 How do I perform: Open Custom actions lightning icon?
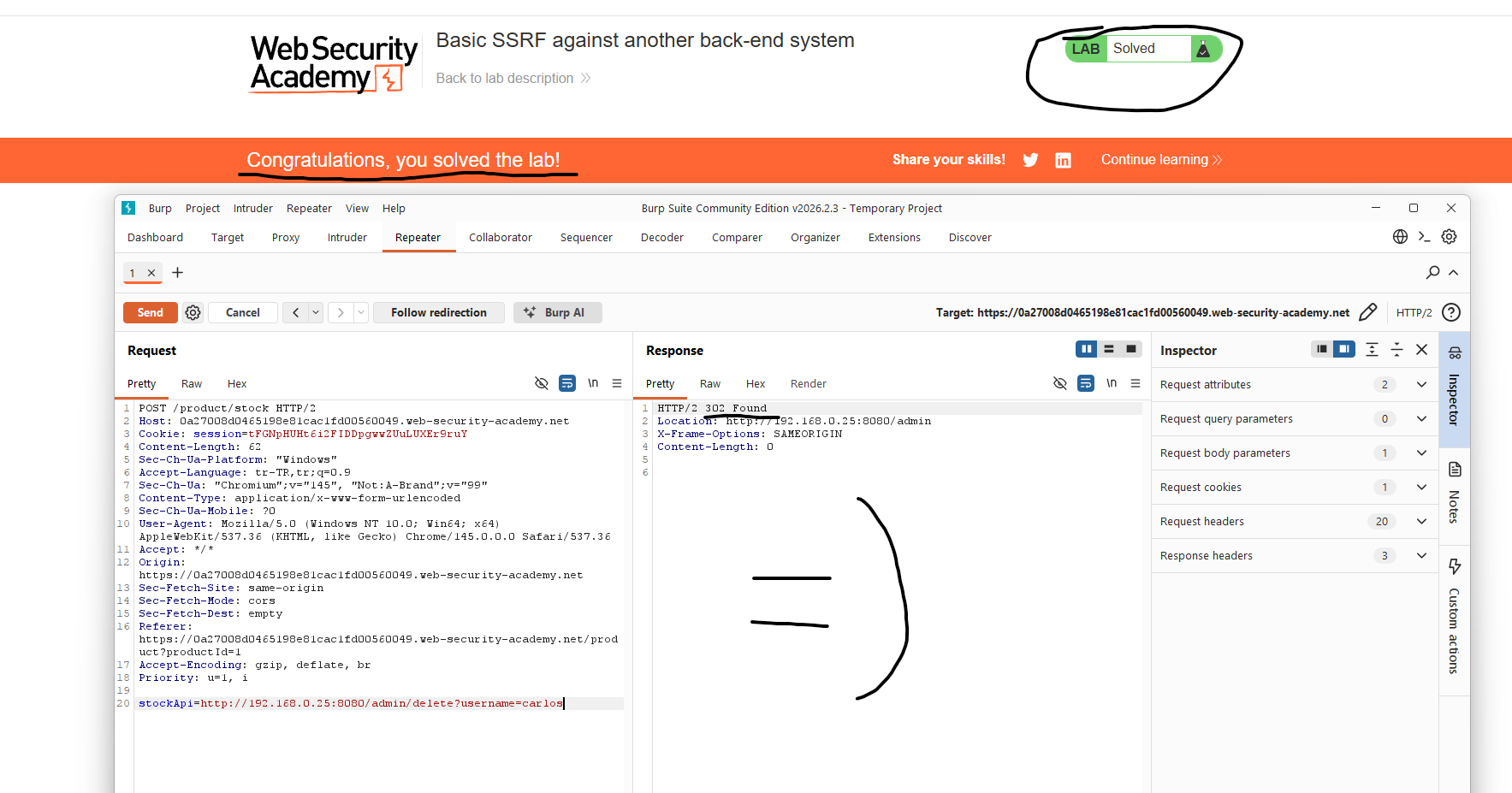pos(1455,566)
